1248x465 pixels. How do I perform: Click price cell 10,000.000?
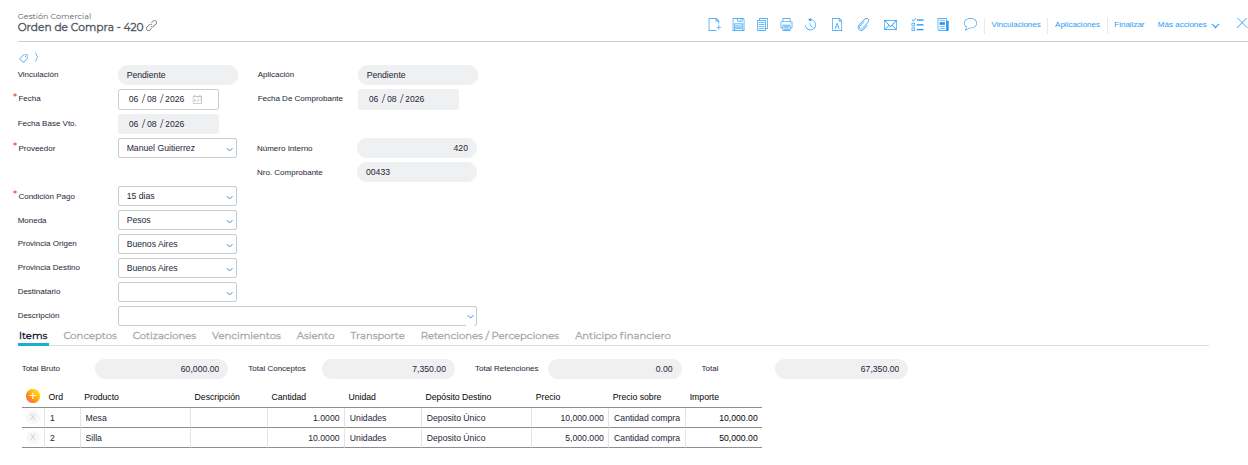coord(569,418)
